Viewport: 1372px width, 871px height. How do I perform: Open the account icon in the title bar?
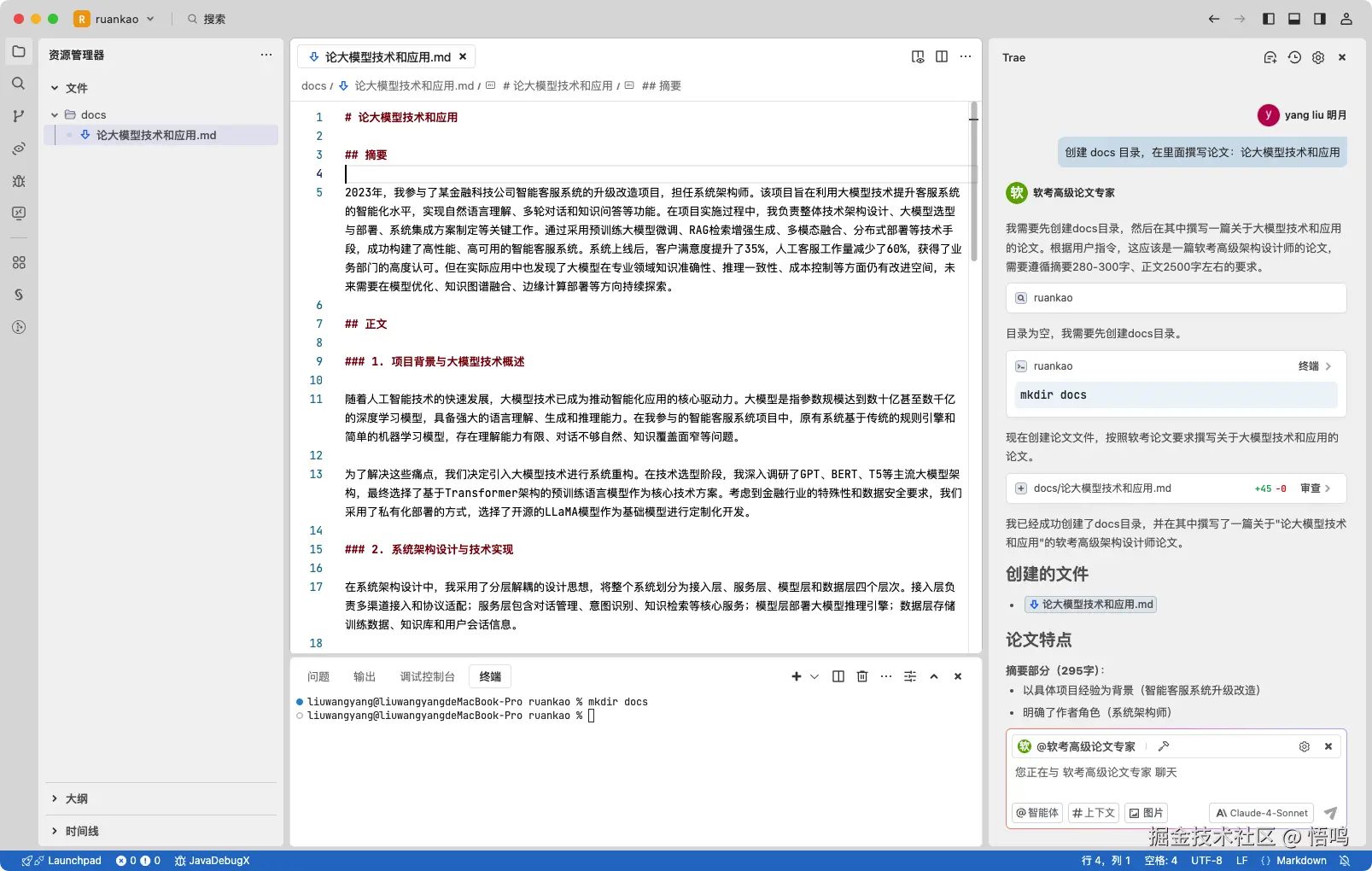1346,19
